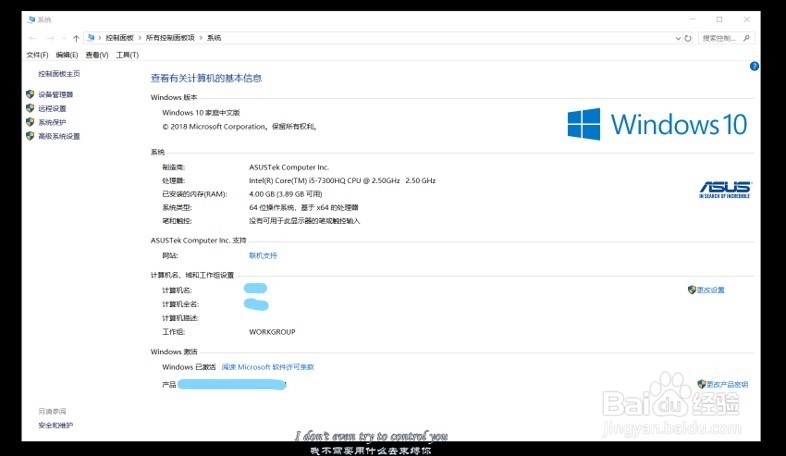Click the 查看有关计算机的基本信息 heading
The width and height of the screenshot is (786, 456).
[206, 78]
